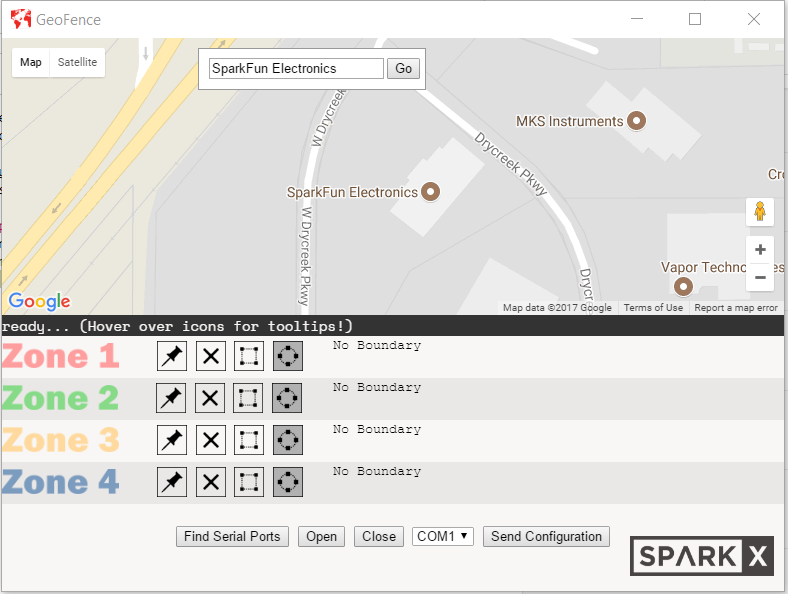Click the SparkFun Electronics map marker
Screen dimensions: 788x594
point(430,191)
